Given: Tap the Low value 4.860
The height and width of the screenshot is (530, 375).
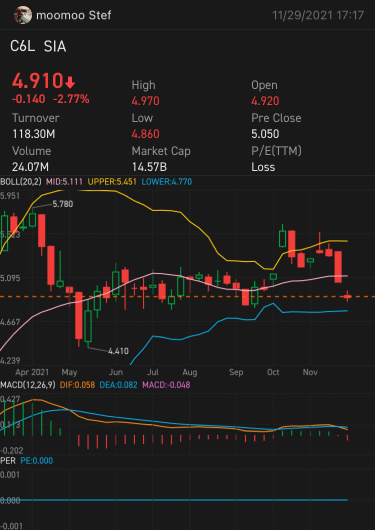Looking at the screenshot, I should point(145,134).
